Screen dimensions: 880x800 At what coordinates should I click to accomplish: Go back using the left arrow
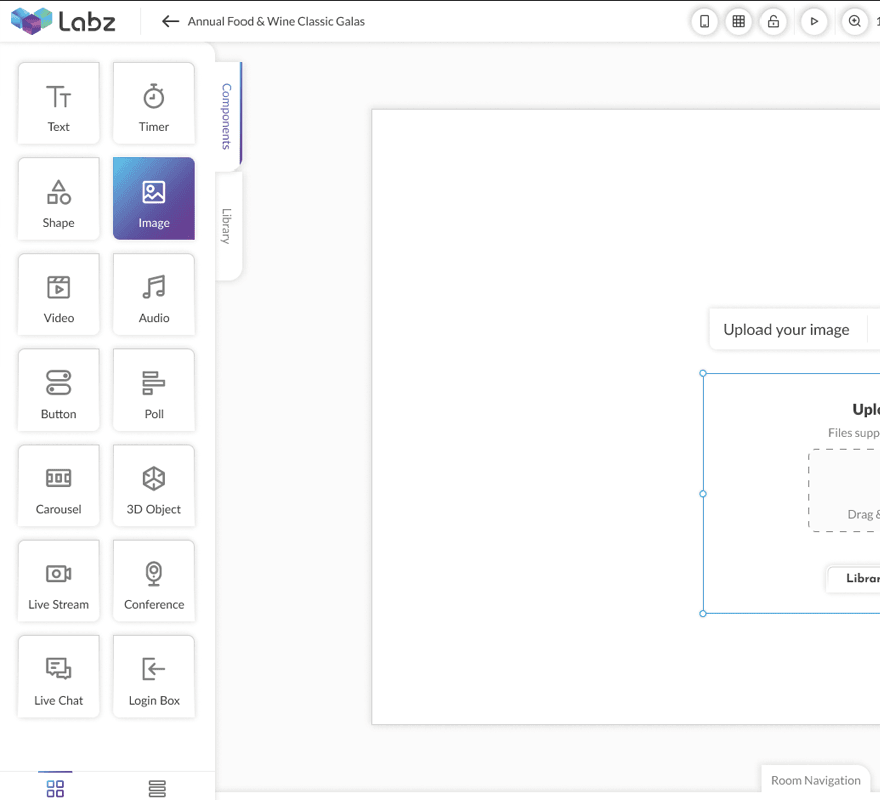pos(170,21)
